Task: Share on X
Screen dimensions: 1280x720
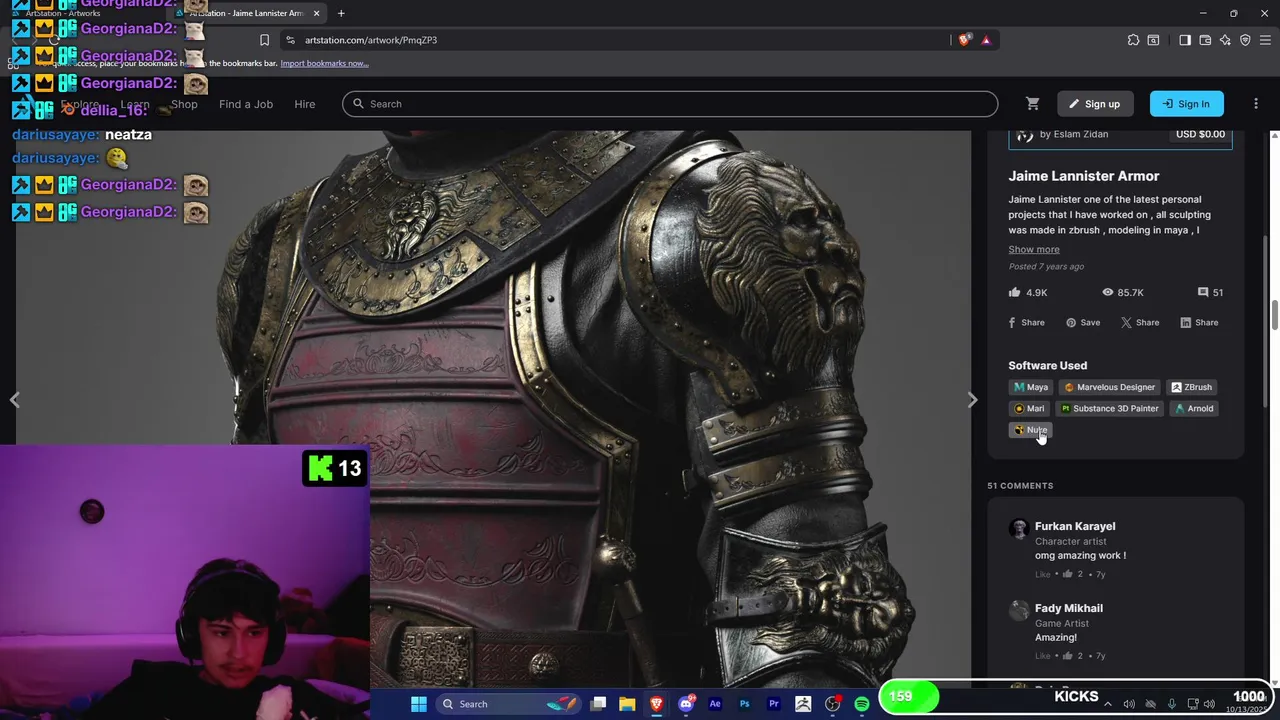Action: pos(1140,322)
